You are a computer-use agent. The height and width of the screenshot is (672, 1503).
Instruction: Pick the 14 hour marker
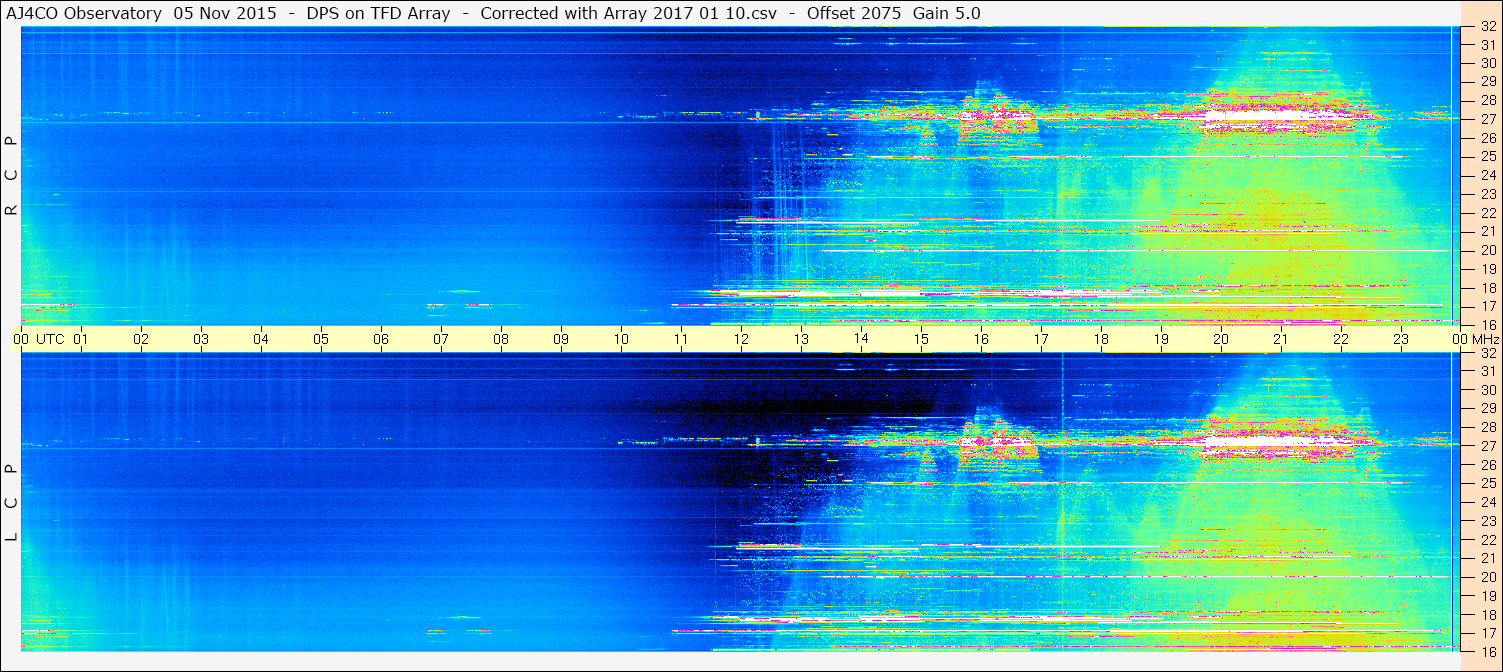coord(861,339)
